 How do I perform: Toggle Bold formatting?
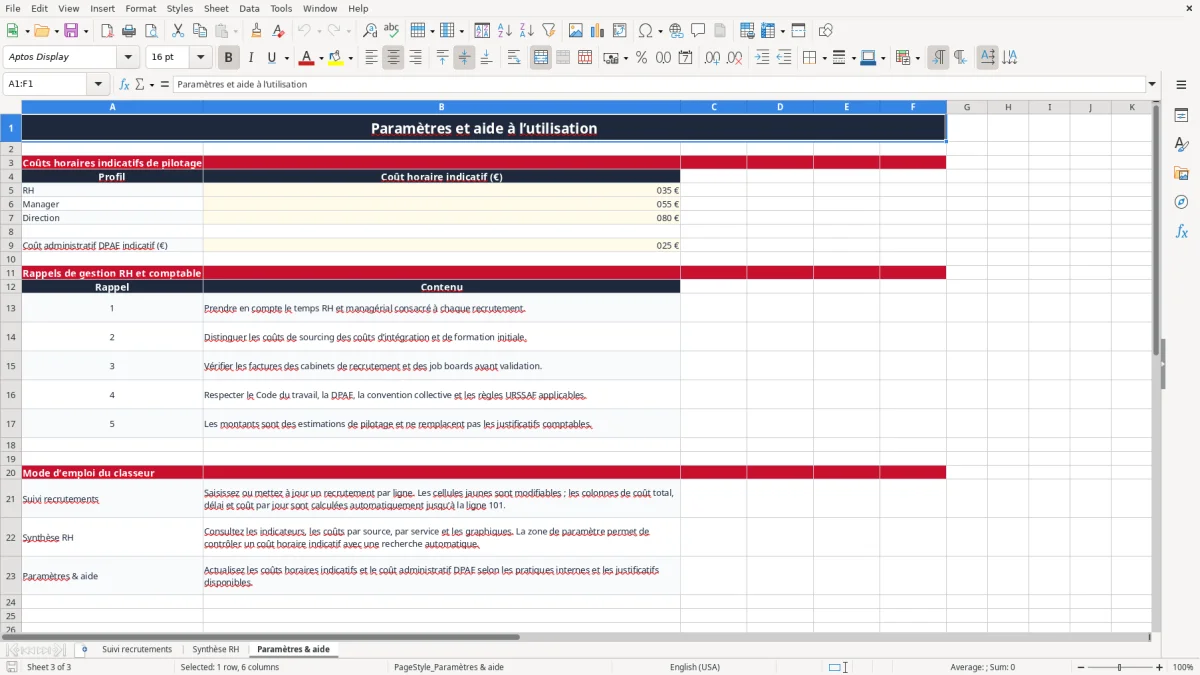[229, 58]
